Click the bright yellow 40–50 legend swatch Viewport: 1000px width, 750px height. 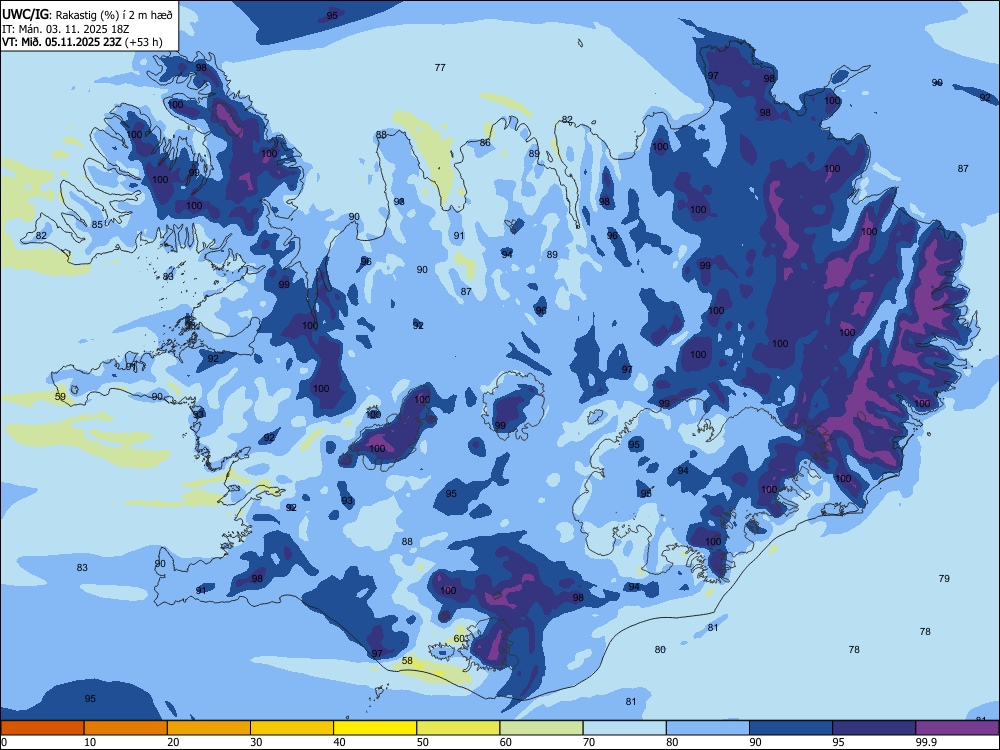(x=375, y=728)
